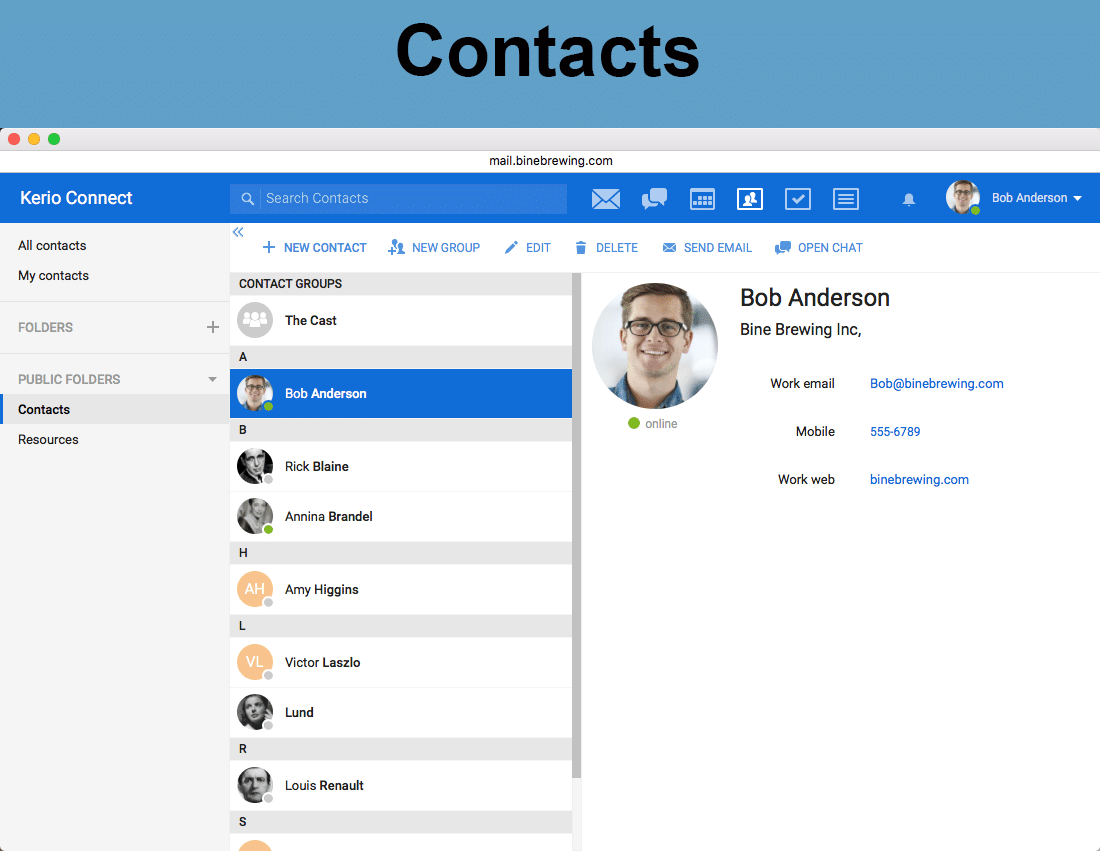Click the contact list scrollbar
Screen dimensions: 1100x851
[x=577, y=525]
